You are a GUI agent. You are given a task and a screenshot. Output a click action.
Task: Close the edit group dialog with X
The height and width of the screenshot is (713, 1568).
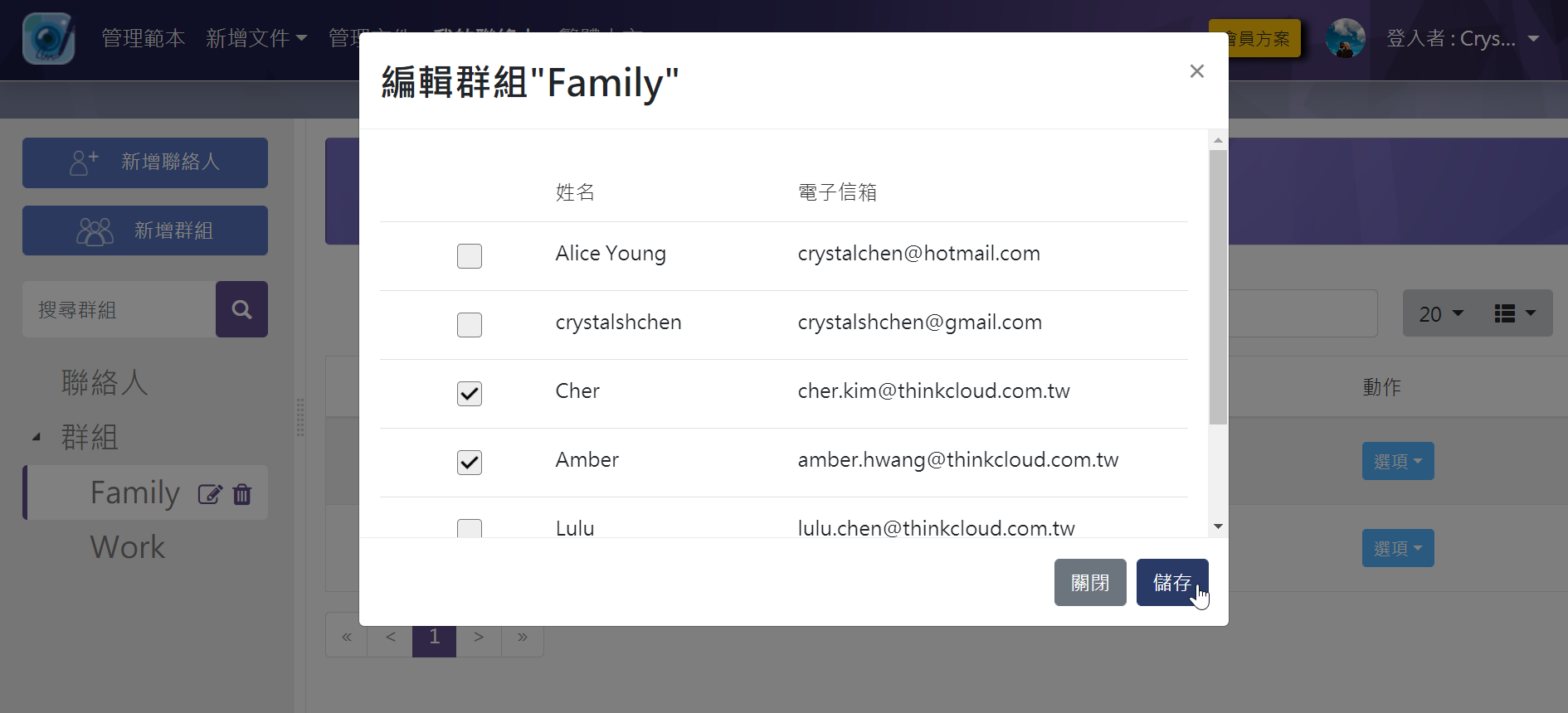[1196, 71]
